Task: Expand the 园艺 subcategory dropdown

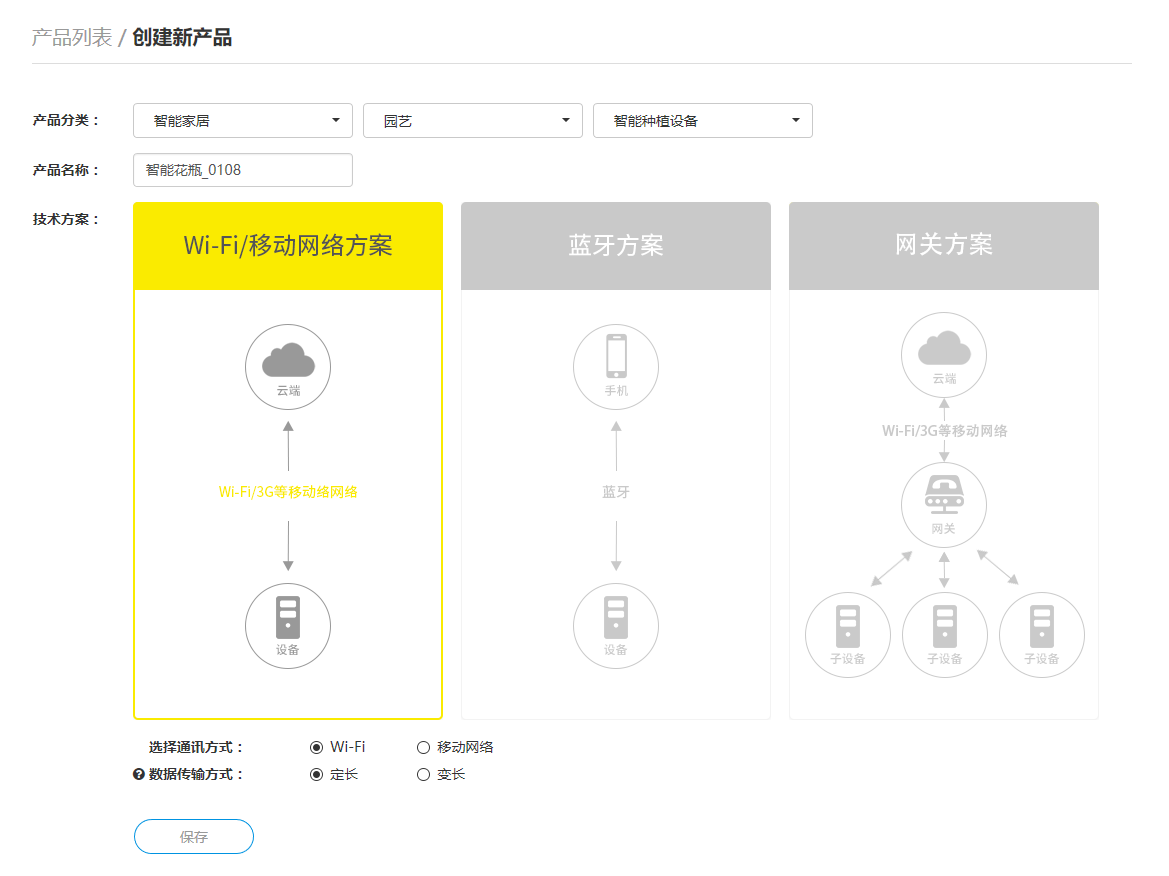Action: [473, 121]
